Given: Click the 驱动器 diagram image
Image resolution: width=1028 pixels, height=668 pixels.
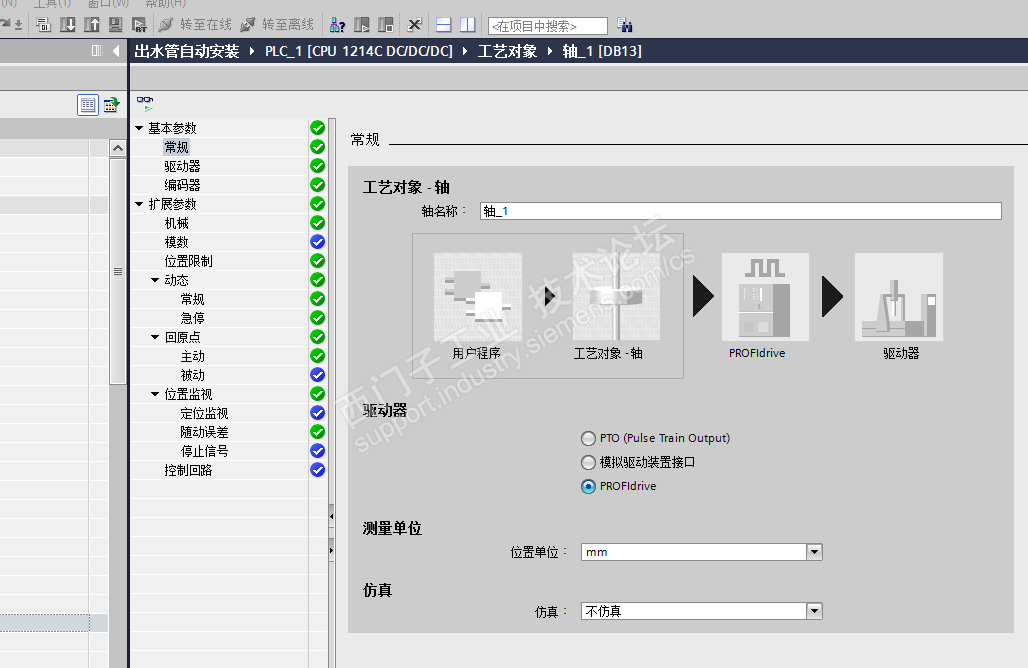Looking at the screenshot, I should [899, 297].
